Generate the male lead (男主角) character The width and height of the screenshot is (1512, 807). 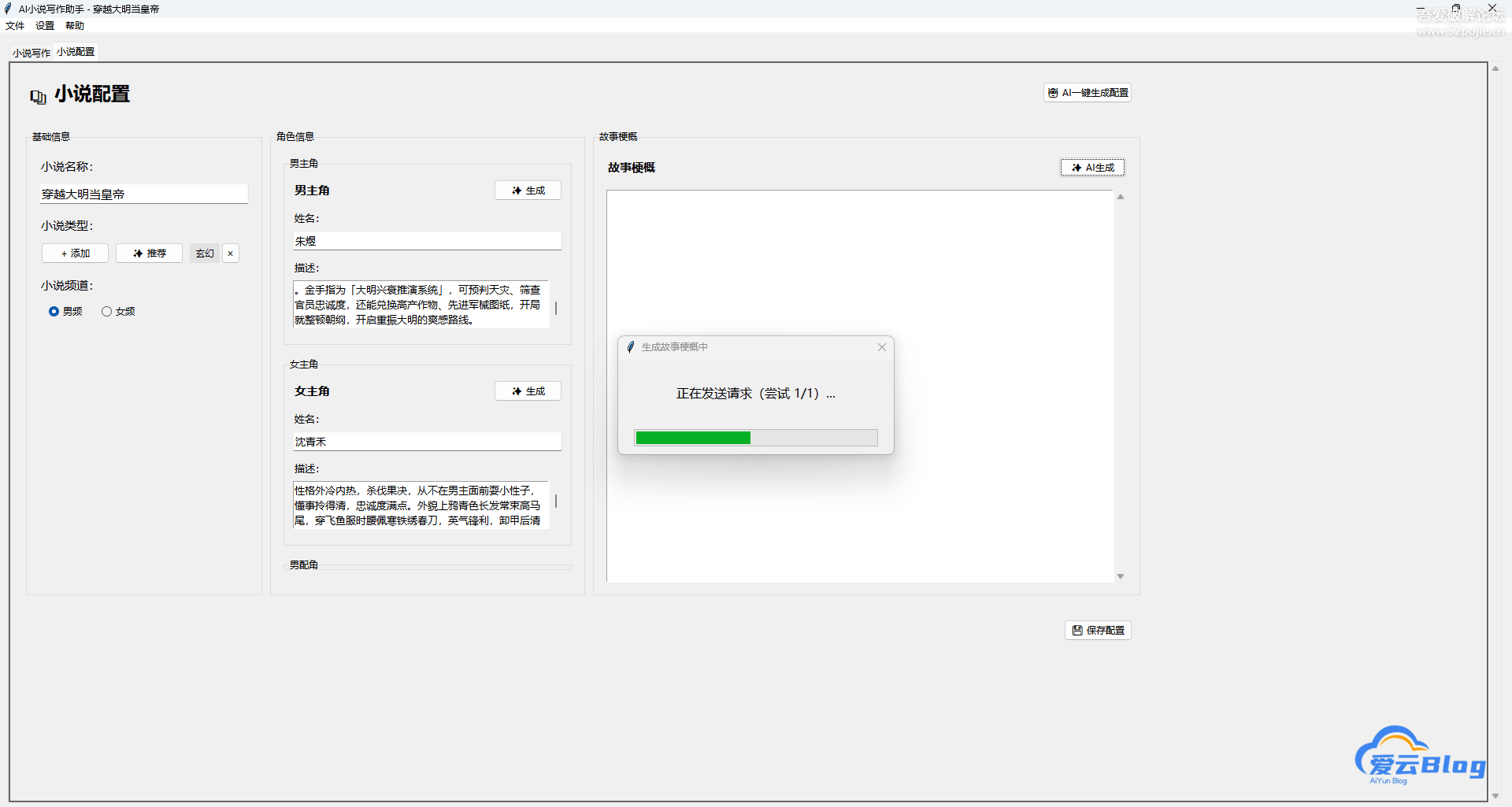click(x=528, y=191)
